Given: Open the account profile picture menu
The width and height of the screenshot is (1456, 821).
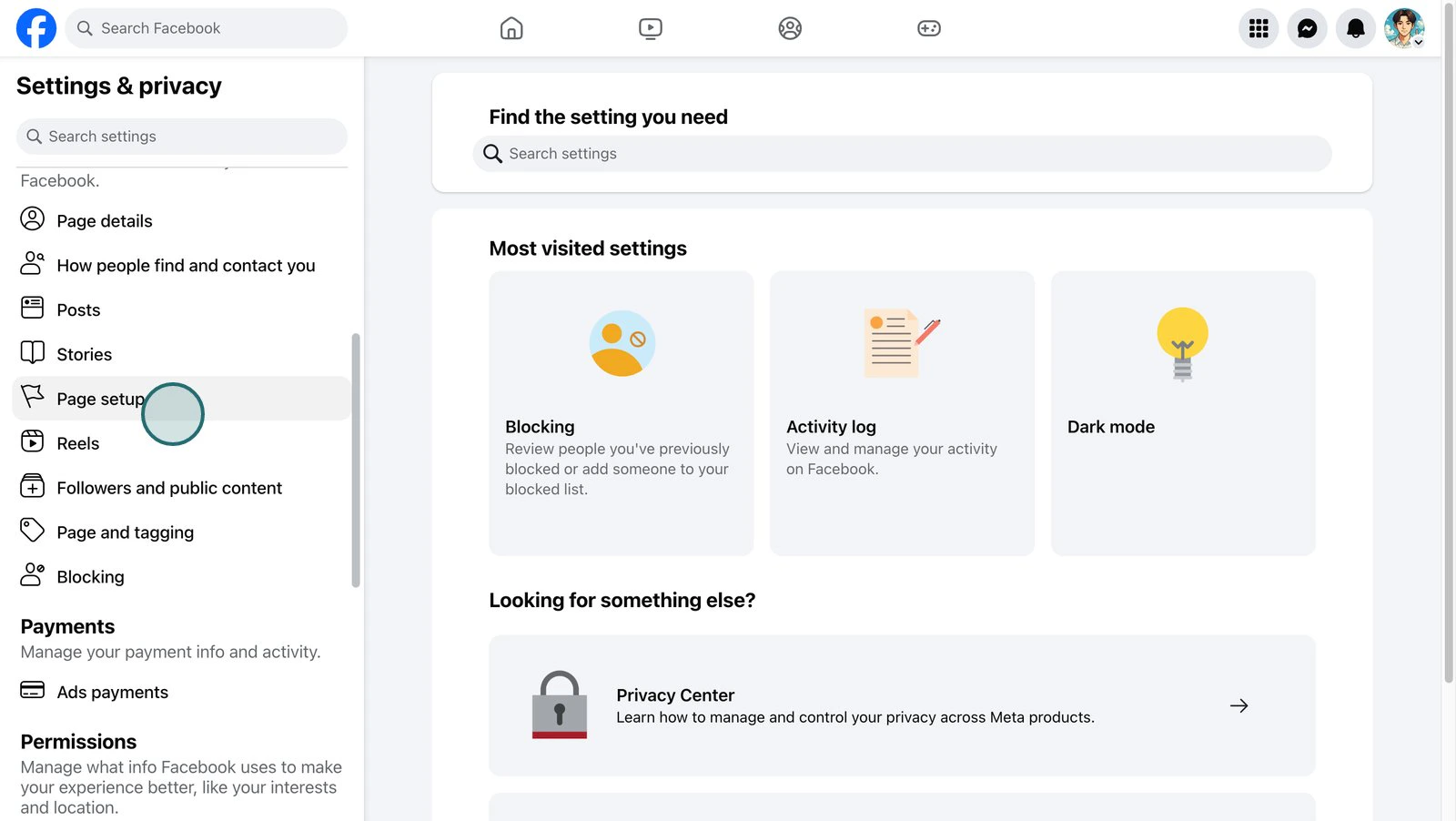Looking at the screenshot, I should [1404, 28].
